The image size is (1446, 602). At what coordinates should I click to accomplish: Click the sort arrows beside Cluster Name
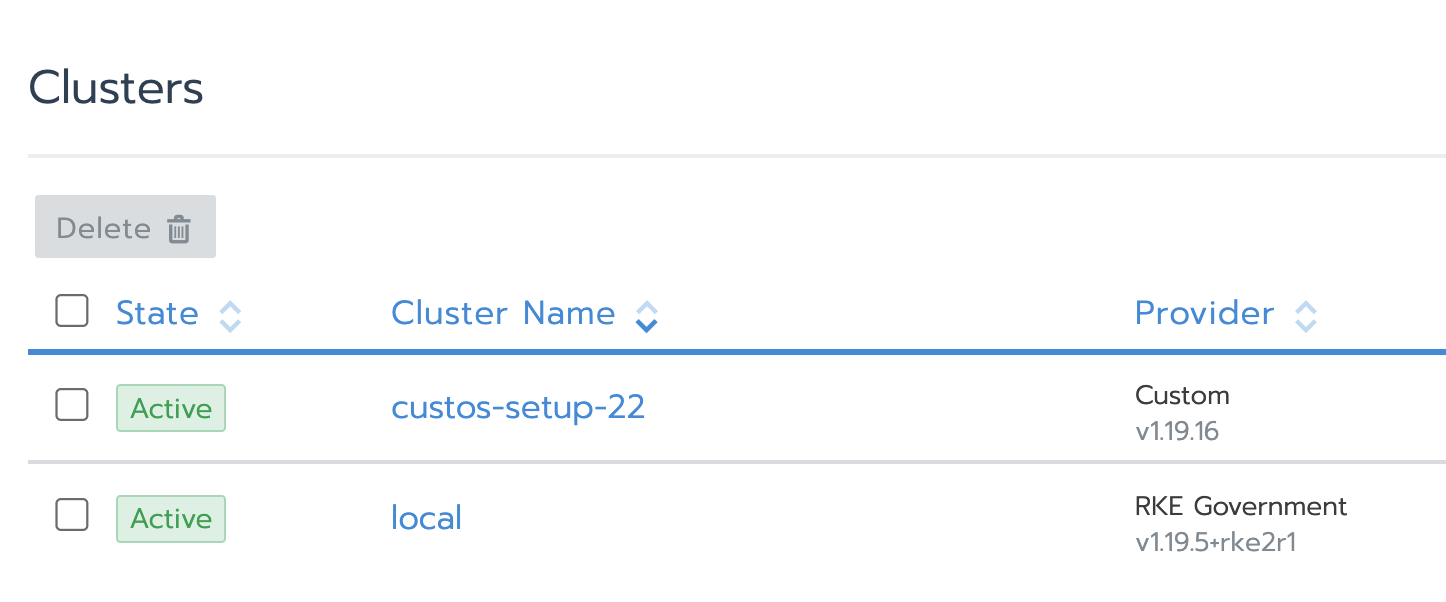647,317
